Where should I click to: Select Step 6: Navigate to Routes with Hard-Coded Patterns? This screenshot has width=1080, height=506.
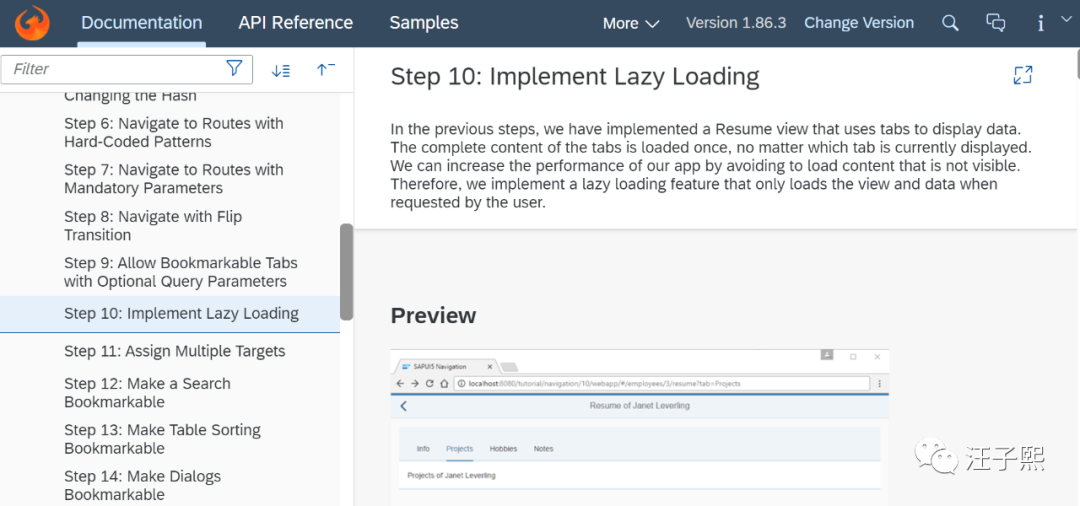[x=174, y=132]
